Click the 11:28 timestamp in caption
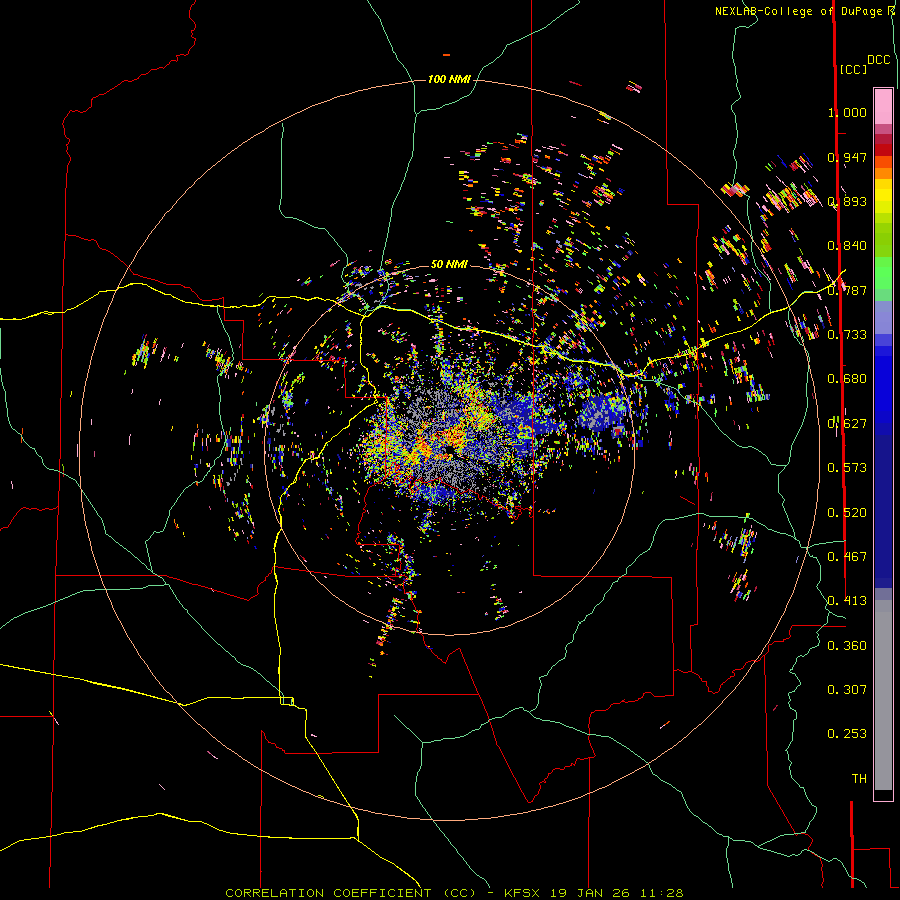 (661, 893)
